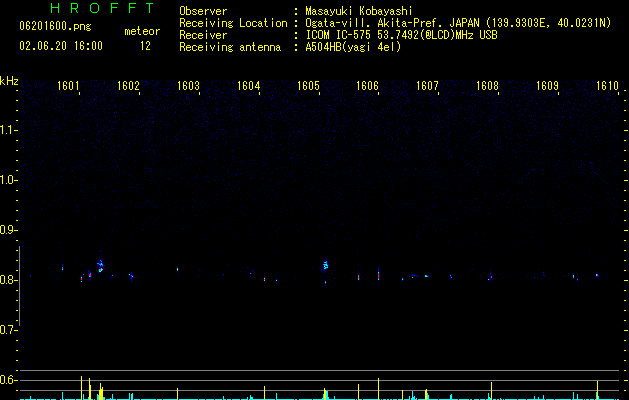Image resolution: width=629 pixels, height=400 pixels.
Task: Click the 1602 time marker
Action: (128, 86)
